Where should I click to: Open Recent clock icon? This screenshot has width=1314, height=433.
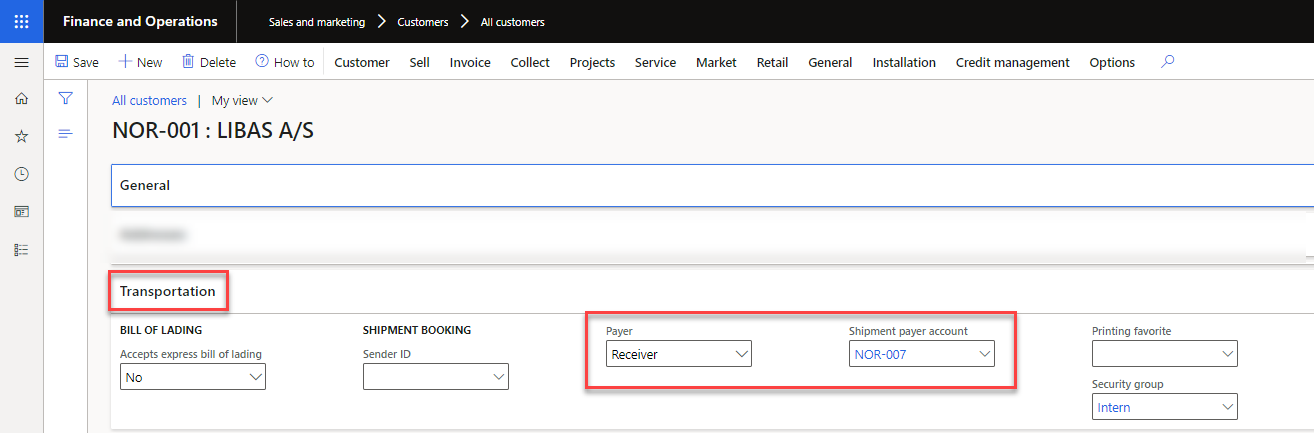coord(21,174)
